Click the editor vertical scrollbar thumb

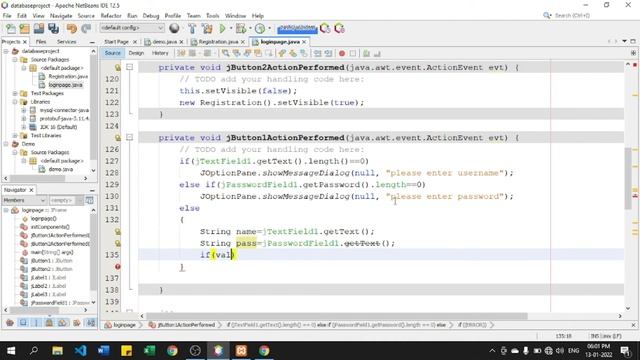628,178
